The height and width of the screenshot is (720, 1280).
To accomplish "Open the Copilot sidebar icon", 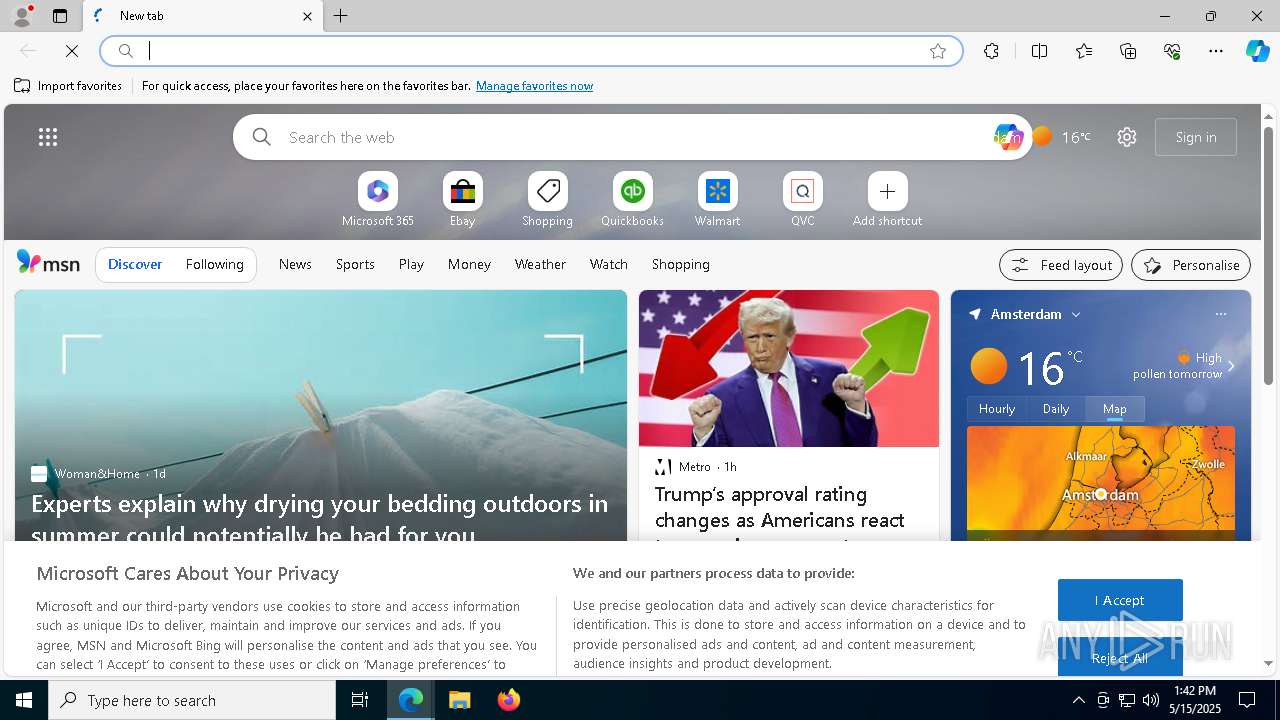I will coord(1257,51).
